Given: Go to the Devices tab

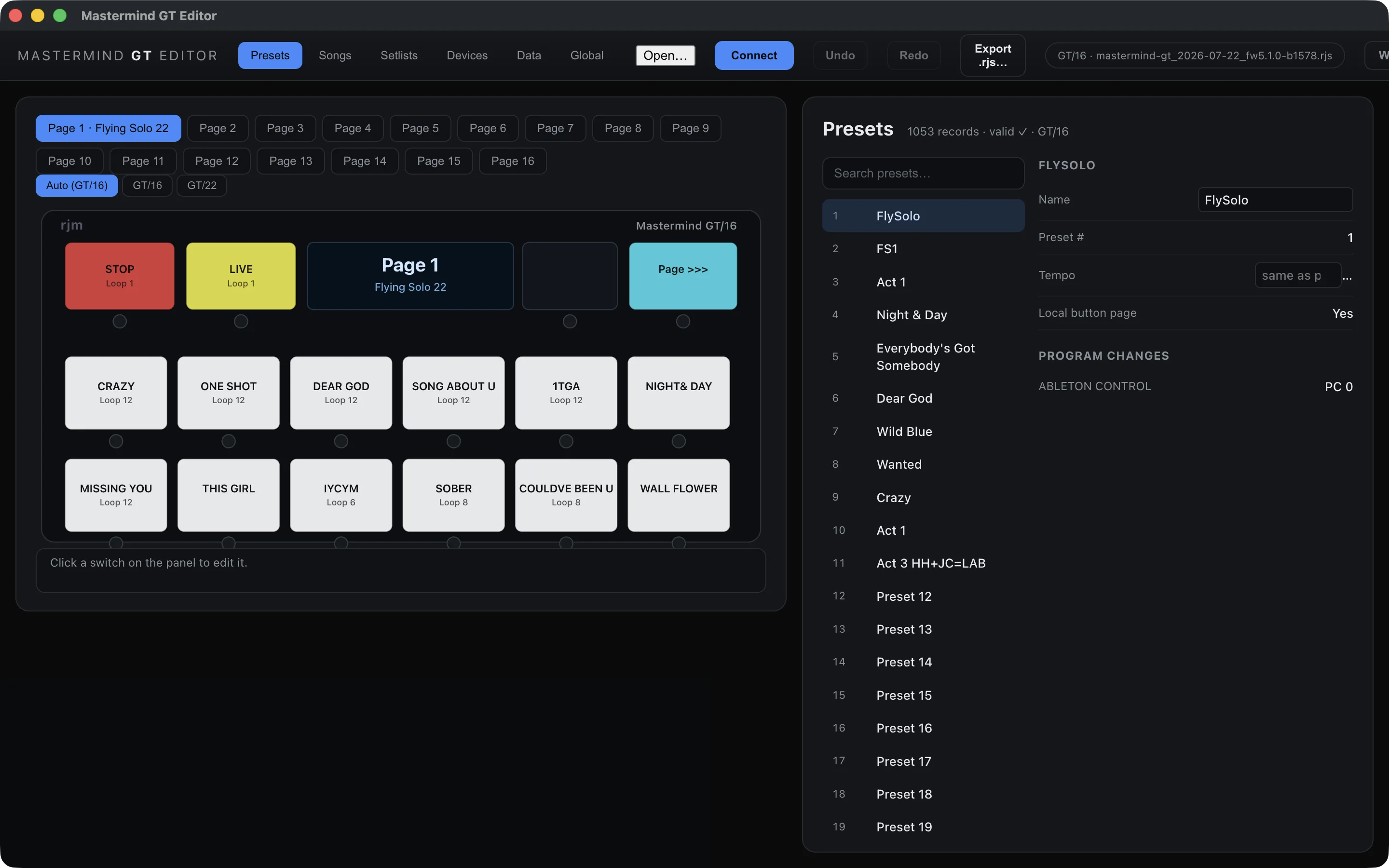Looking at the screenshot, I should [x=467, y=55].
